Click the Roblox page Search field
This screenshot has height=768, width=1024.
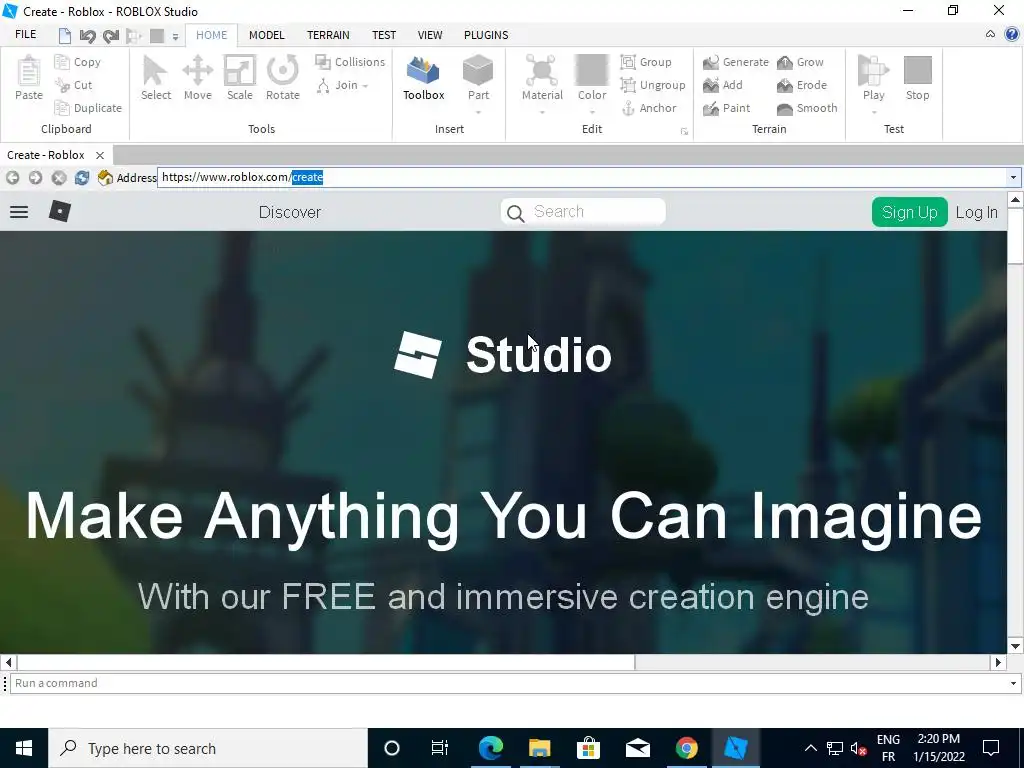tap(583, 212)
